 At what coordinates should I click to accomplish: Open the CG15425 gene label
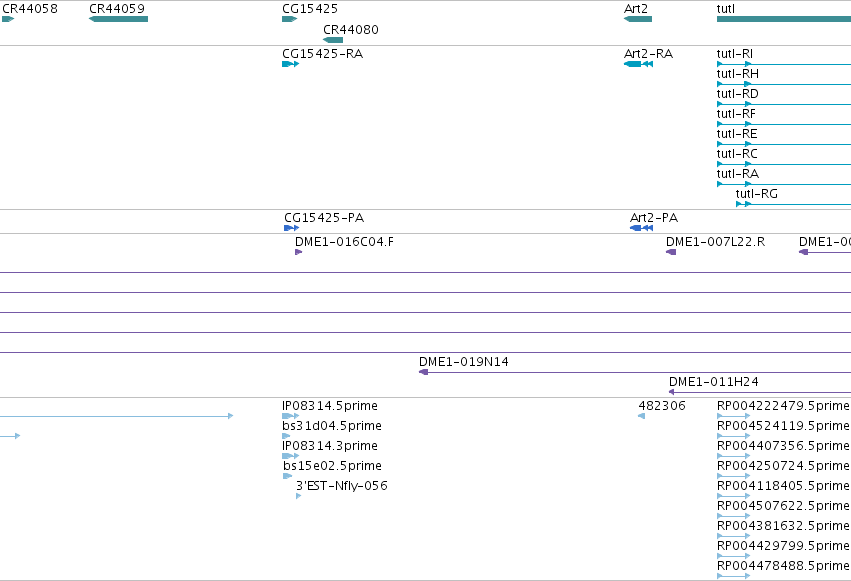tap(310, 9)
